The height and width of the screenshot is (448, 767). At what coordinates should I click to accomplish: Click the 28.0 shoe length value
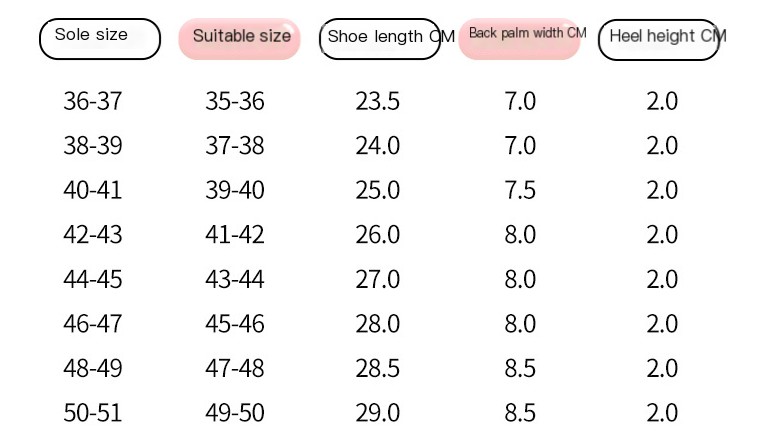point(378,324)
